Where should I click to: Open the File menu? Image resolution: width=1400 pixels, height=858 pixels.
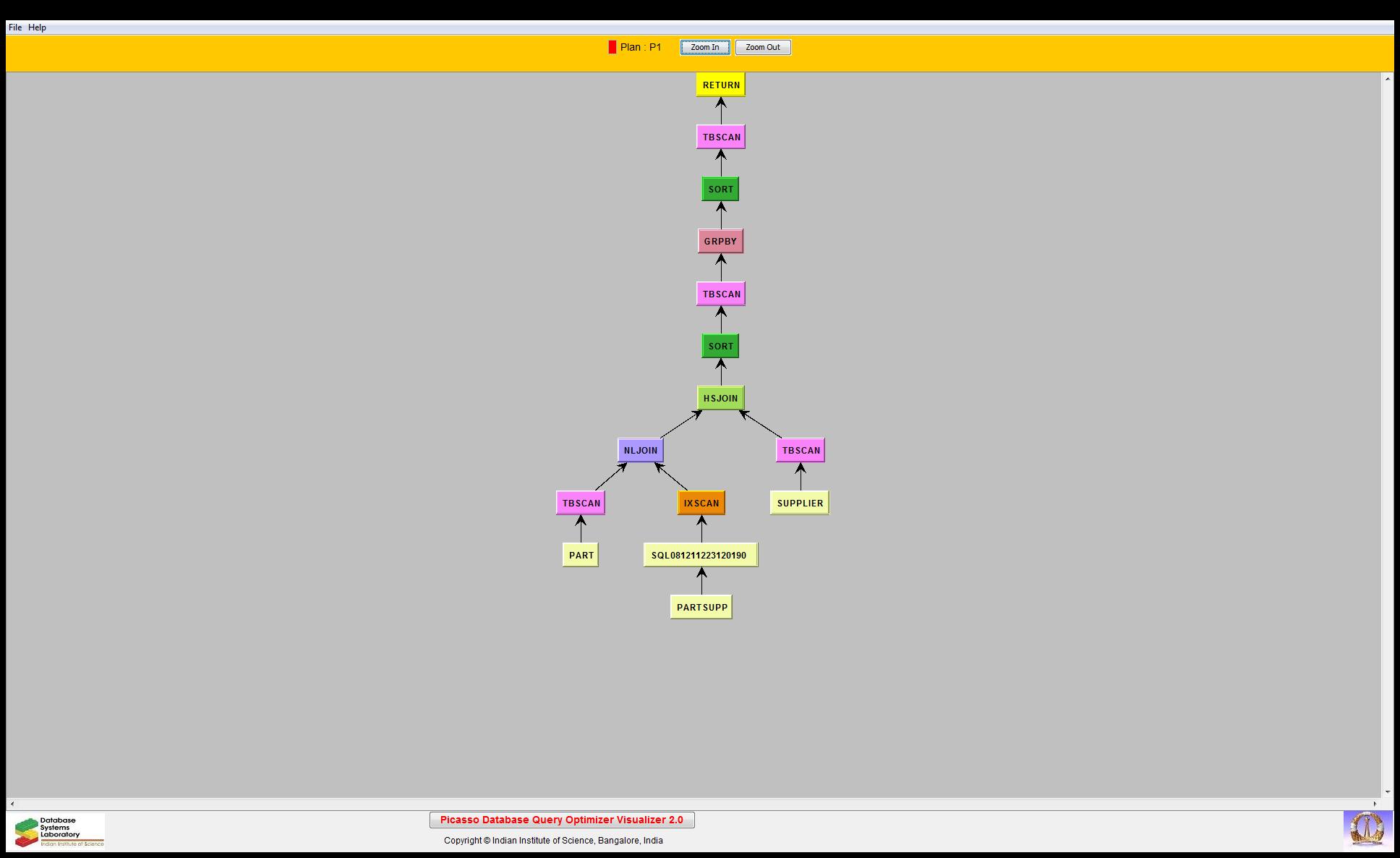15,27
